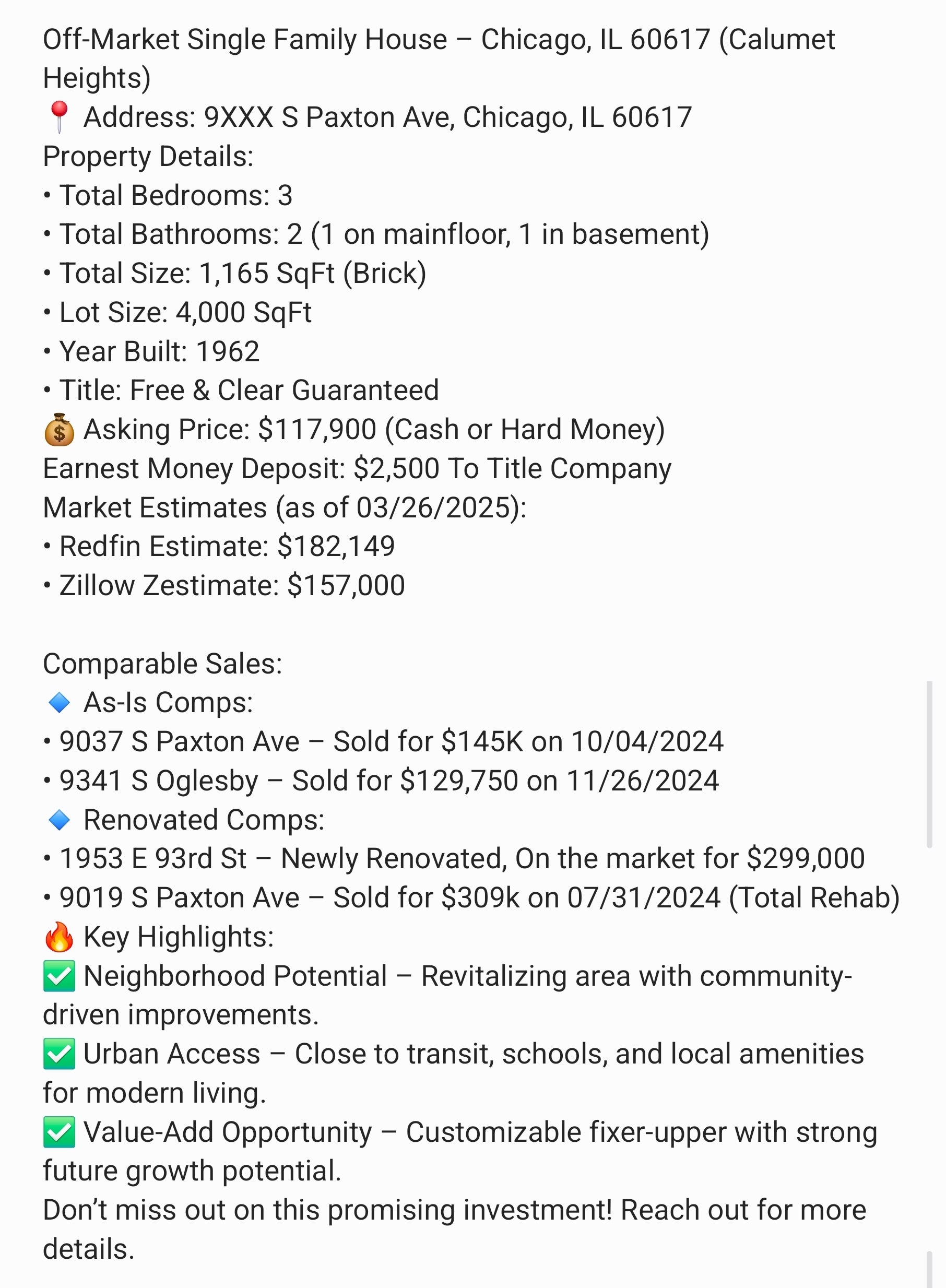This screenshot has height=1288, width=946.
Task: Tap the Redfin Estimate $182,149 line
Action: pyautogui.click(x=219, y=546)
